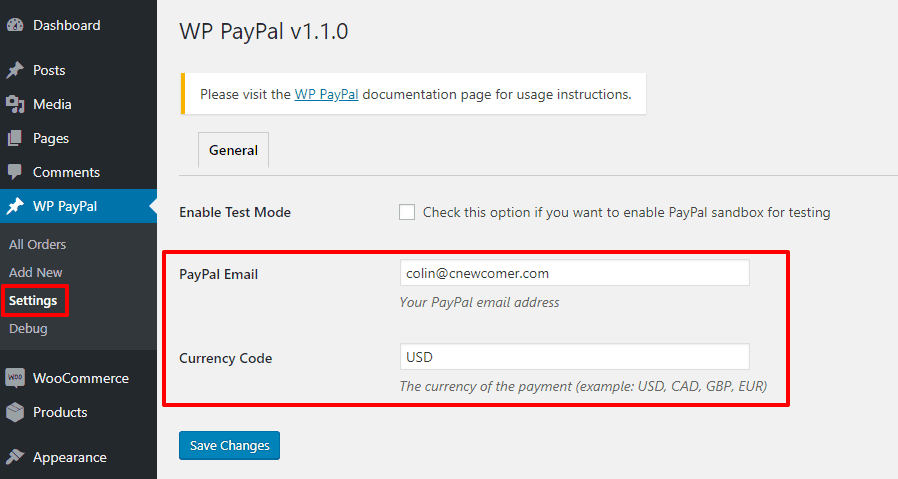Click into the Currency Code field
898x479 pixels.
(x=574, y=356)
